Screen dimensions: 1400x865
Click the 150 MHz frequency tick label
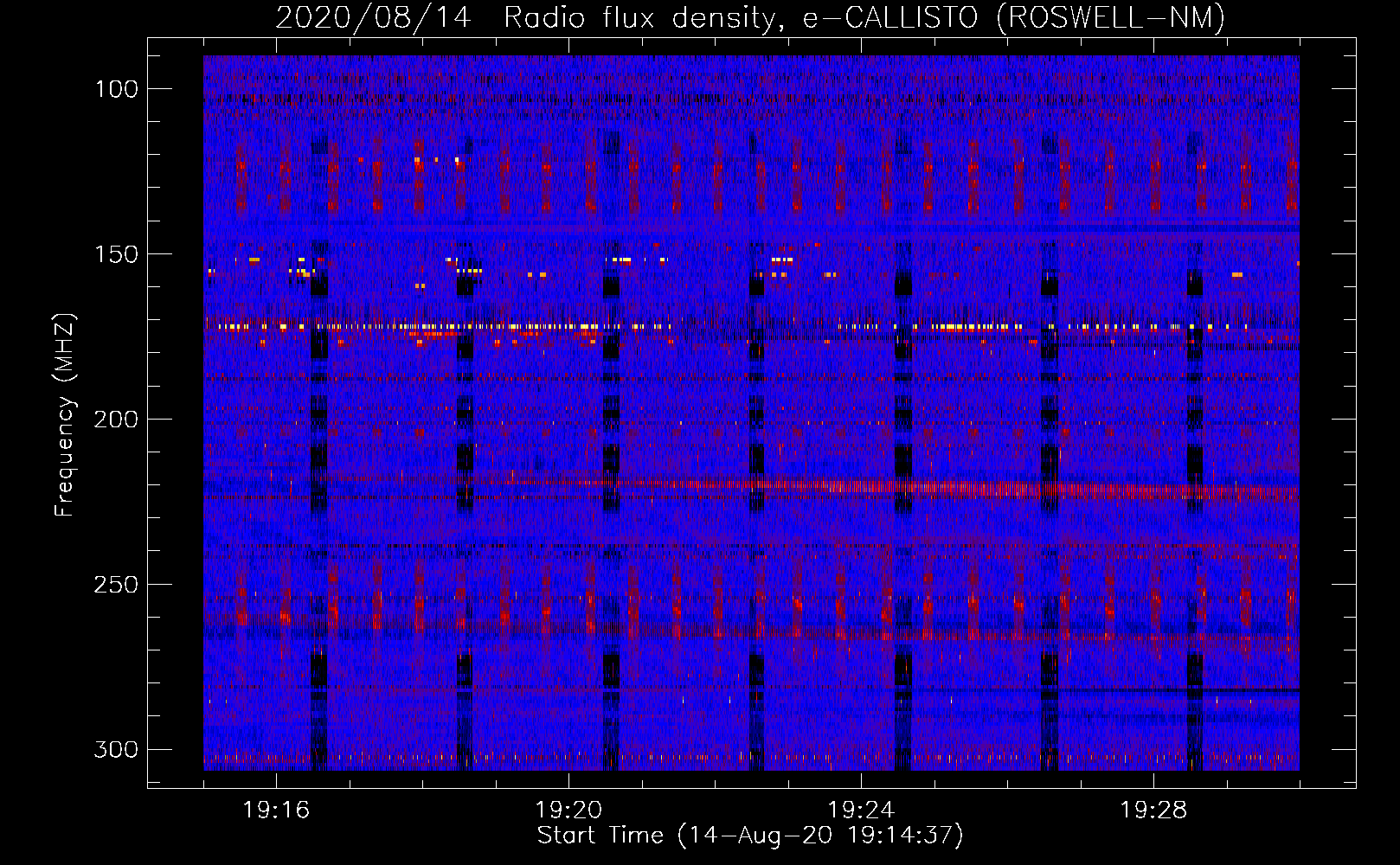(115, 254)
